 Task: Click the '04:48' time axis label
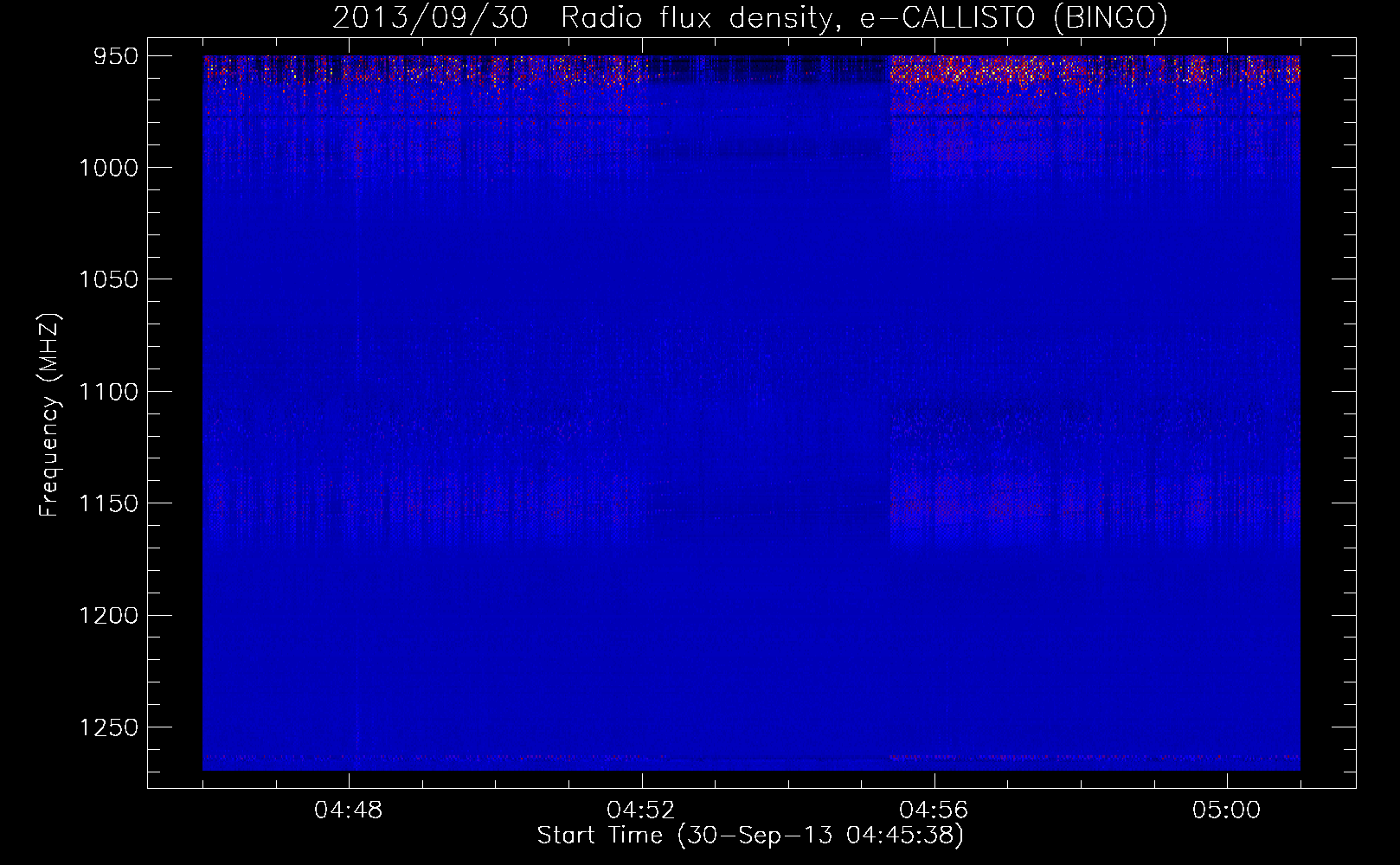tap(349, 811)
